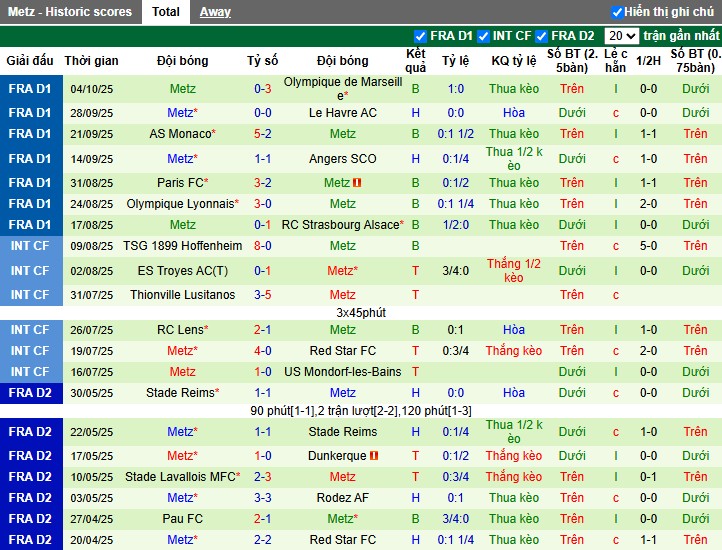Click the Giải đấu column header

tap(30, 61)
